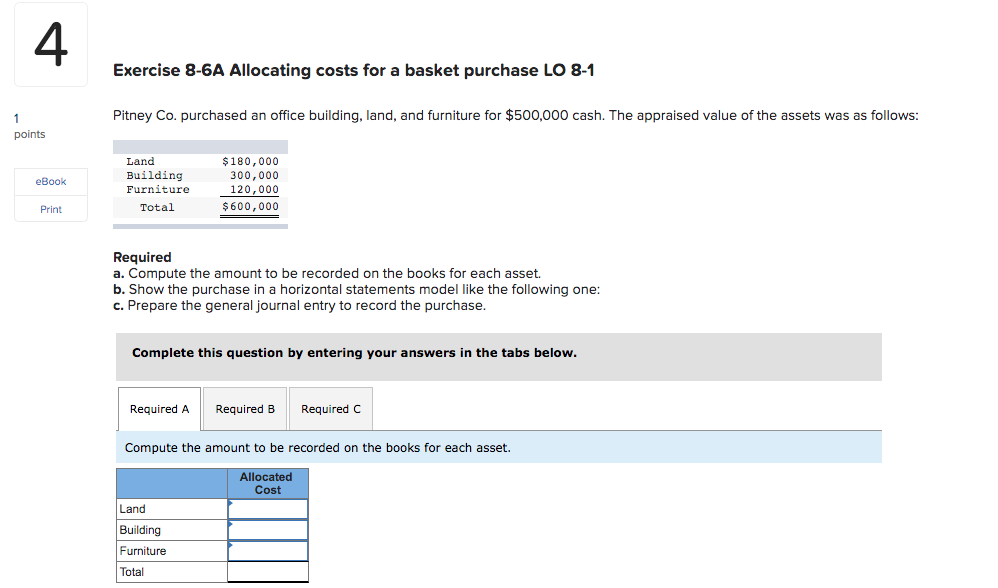
Task: Click the Building allocated cost input field
Action: tap(268, 530)
